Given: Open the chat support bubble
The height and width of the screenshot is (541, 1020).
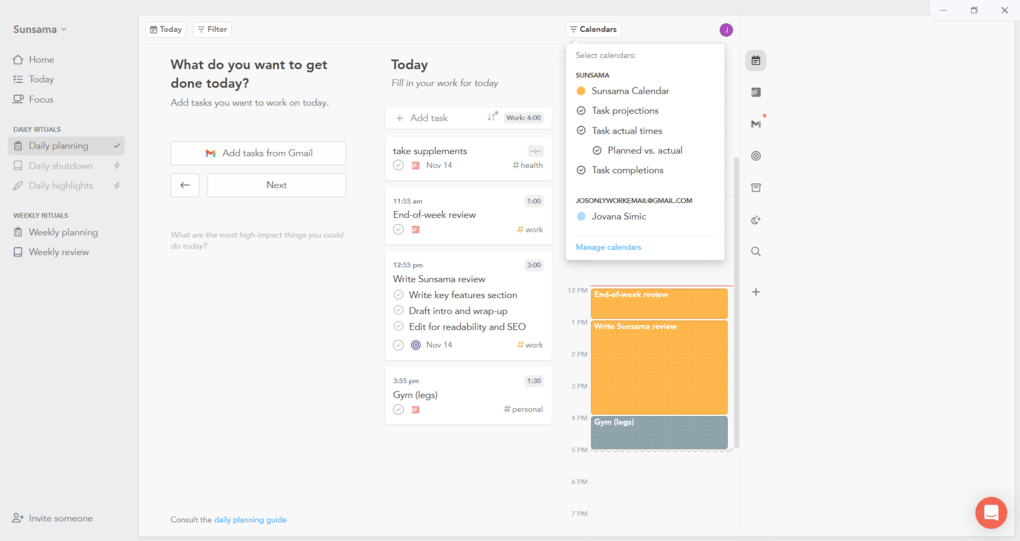Looking at the screenshot, I should point(991,512).
